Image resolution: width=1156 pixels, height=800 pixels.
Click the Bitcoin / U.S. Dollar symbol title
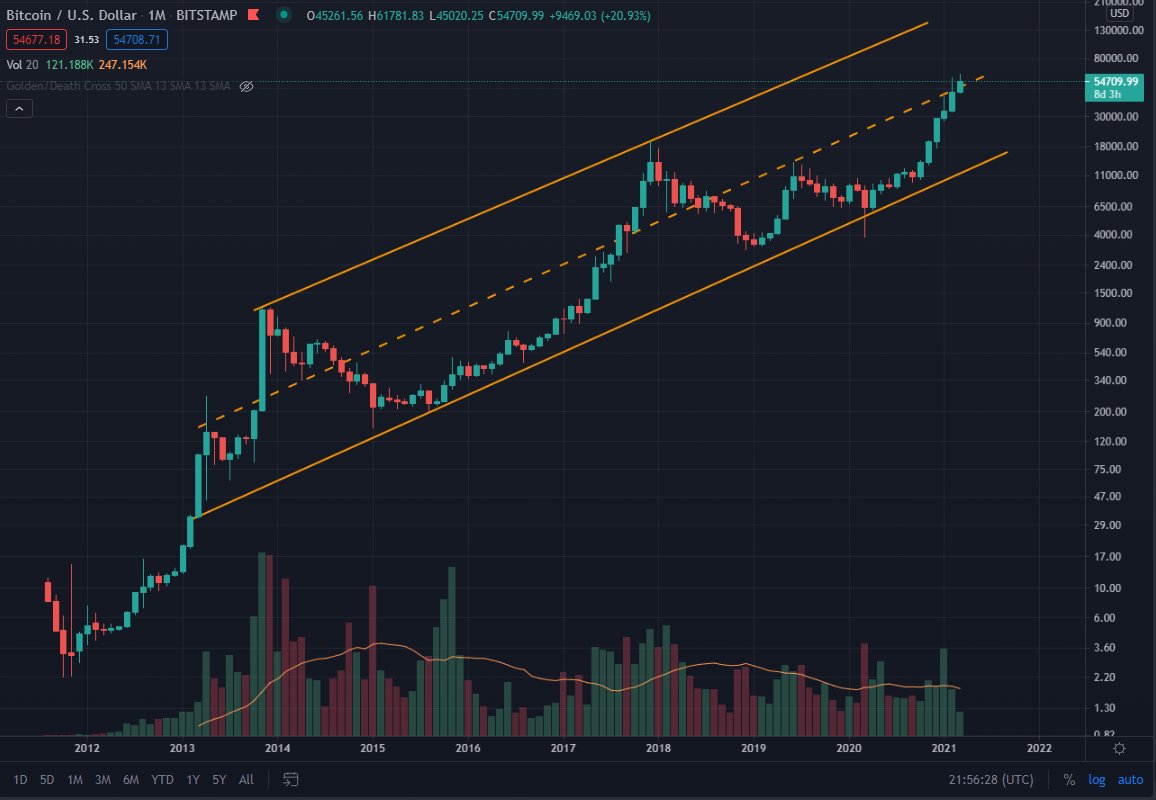point(72,15)
